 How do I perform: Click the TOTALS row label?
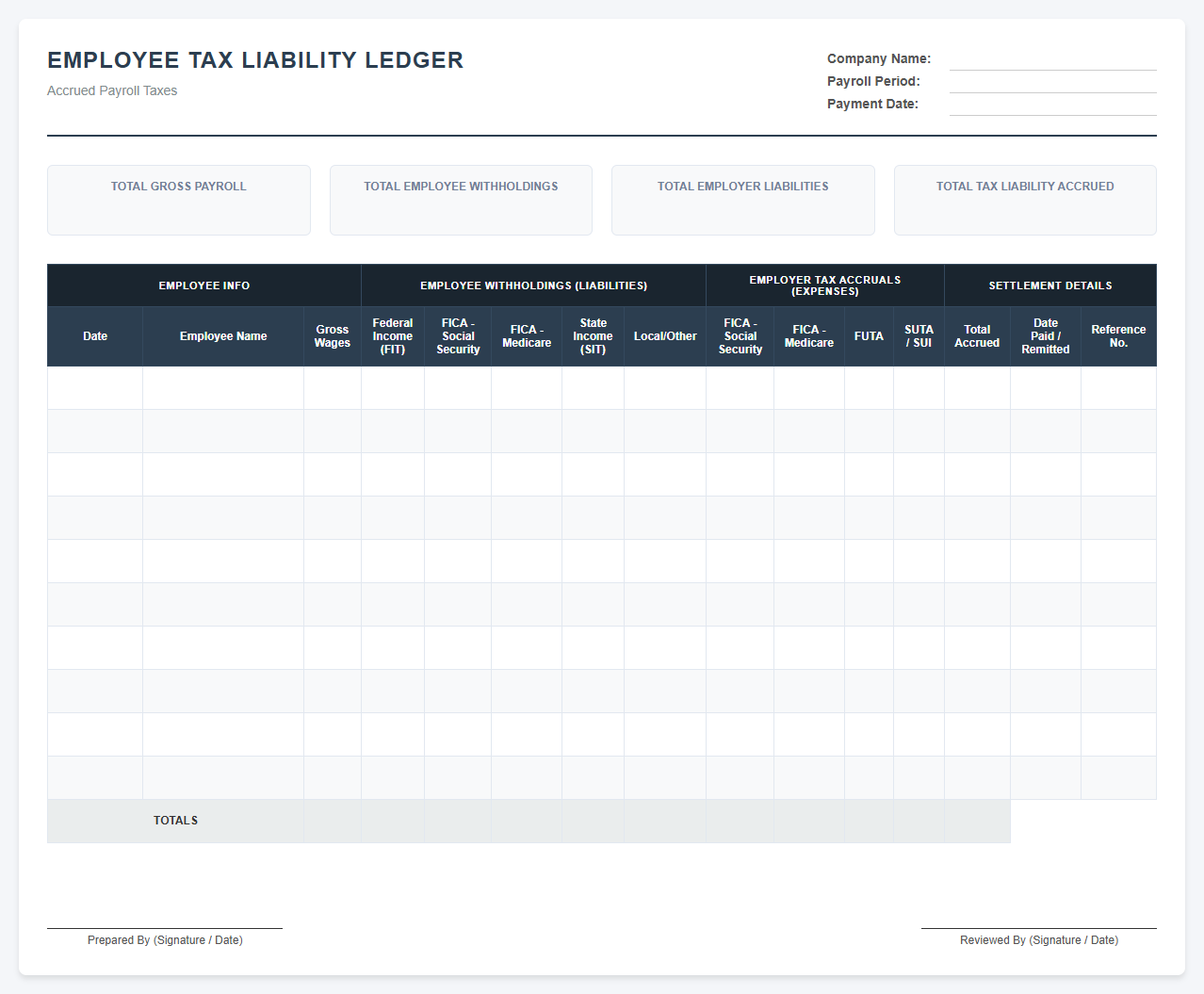[176, 821]
